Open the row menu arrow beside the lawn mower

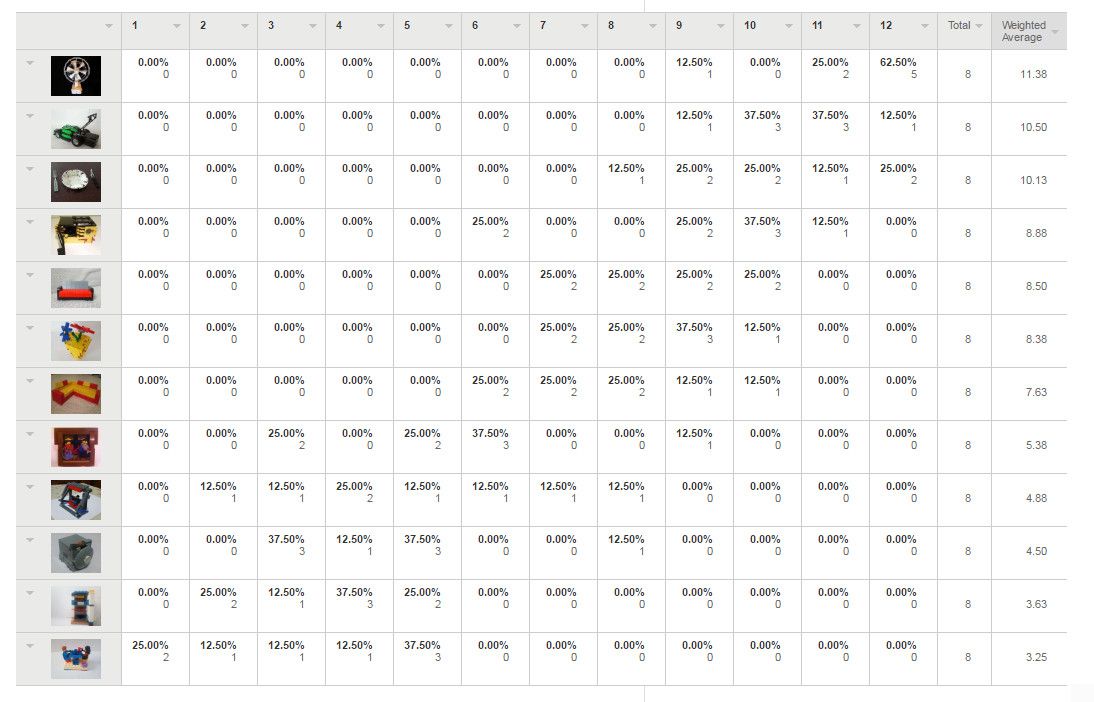tap(30, 116)
